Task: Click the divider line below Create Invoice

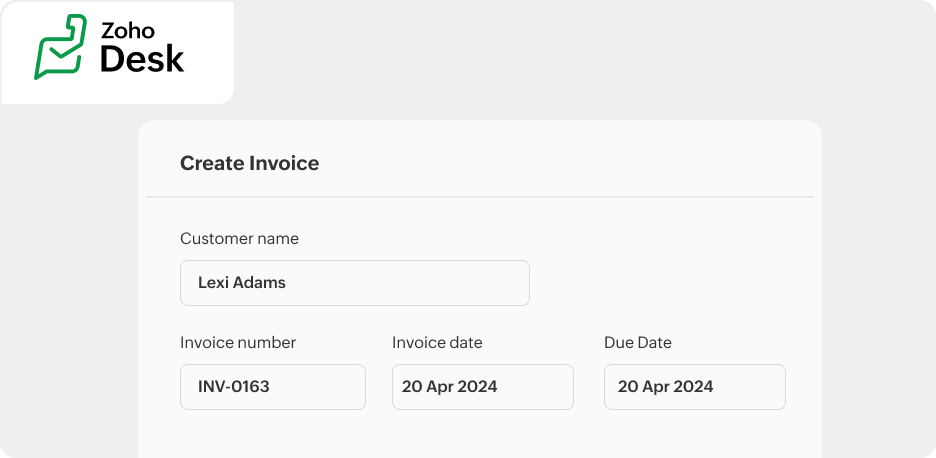Action: coord(480,197)
